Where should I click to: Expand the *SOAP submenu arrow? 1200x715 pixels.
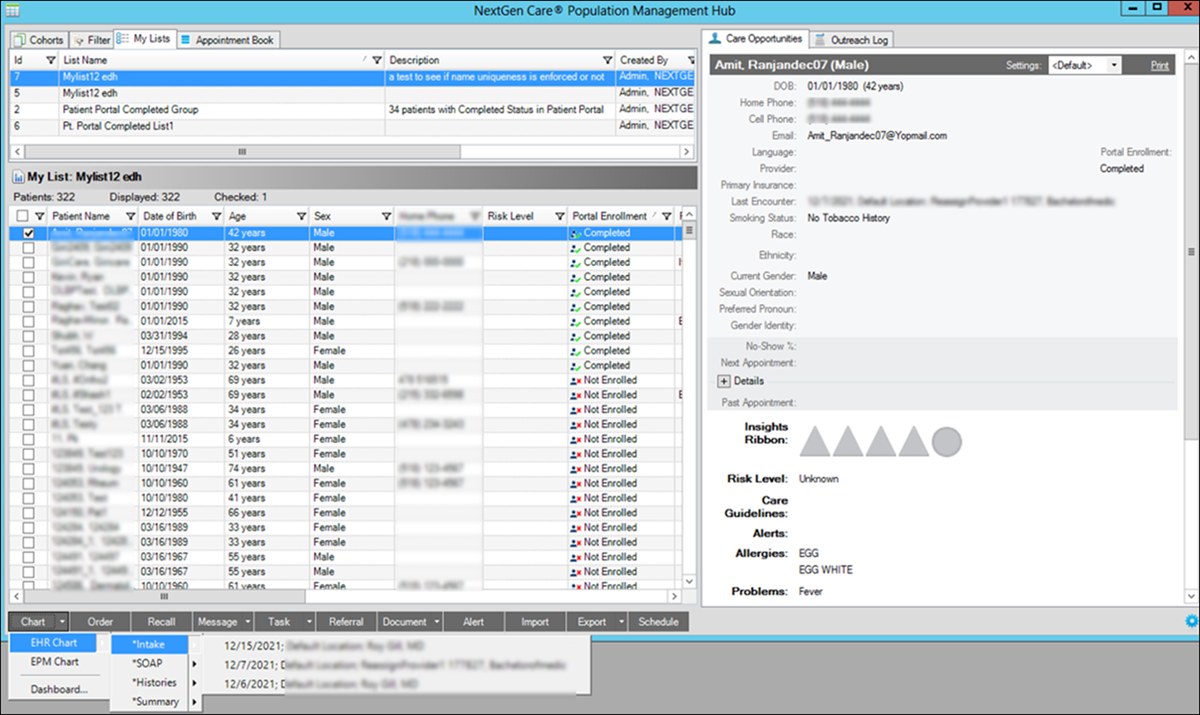click(194, 663)
